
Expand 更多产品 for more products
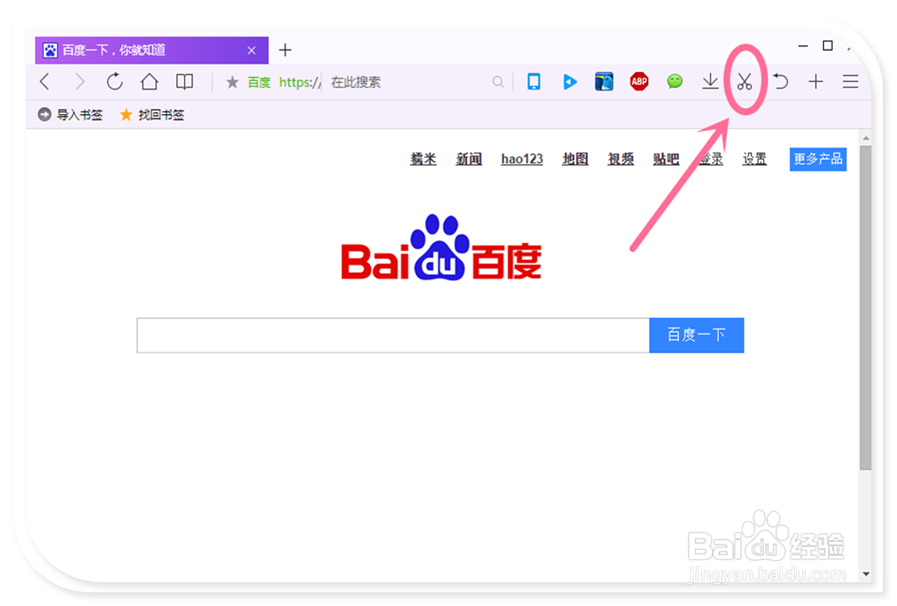coord(817,158)
